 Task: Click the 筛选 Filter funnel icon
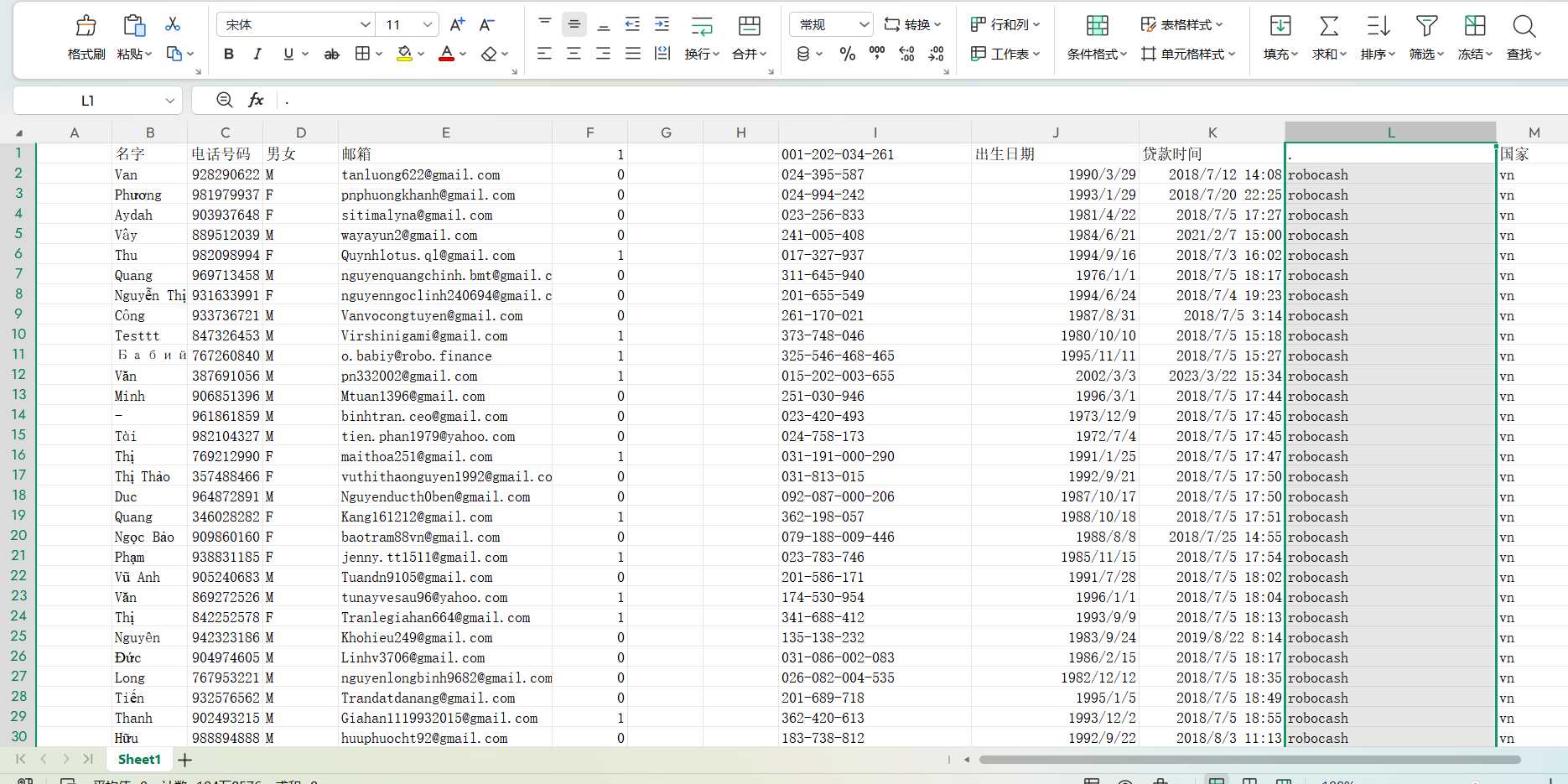tap(1426, 26)
